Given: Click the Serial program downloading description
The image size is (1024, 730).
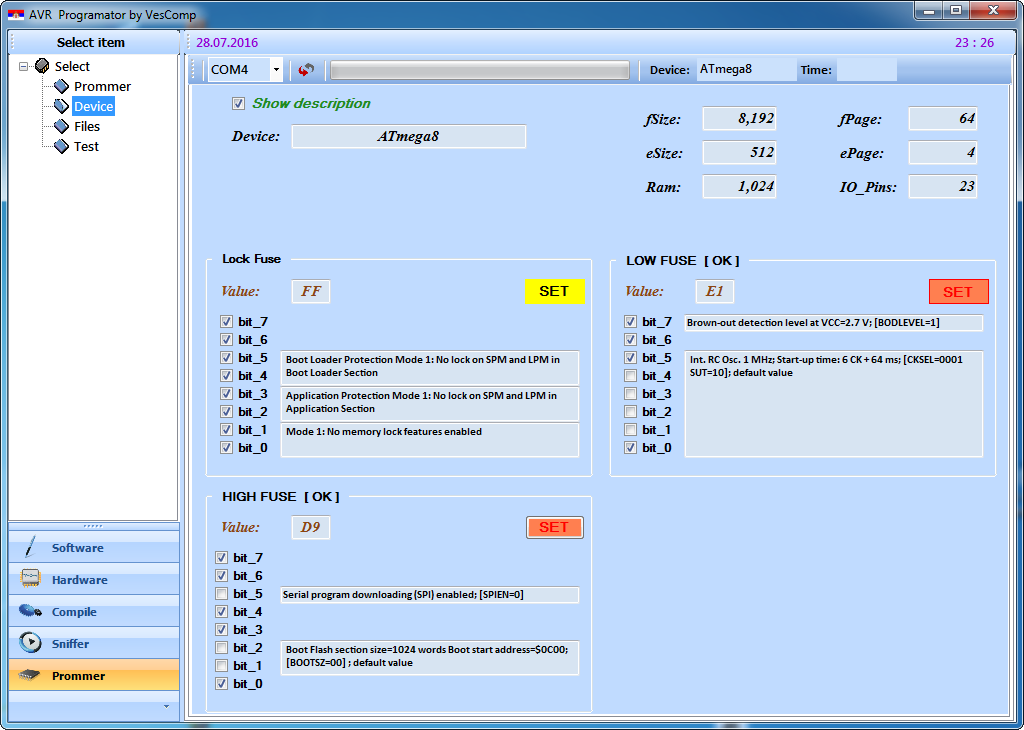Looking at the screenshot, I should 430,595.
